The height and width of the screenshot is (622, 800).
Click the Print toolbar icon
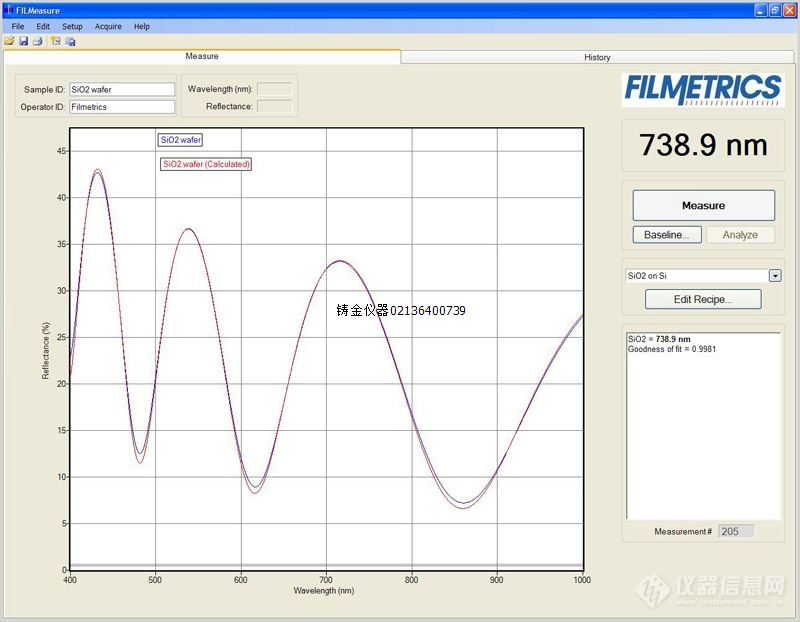click(37, 41)
